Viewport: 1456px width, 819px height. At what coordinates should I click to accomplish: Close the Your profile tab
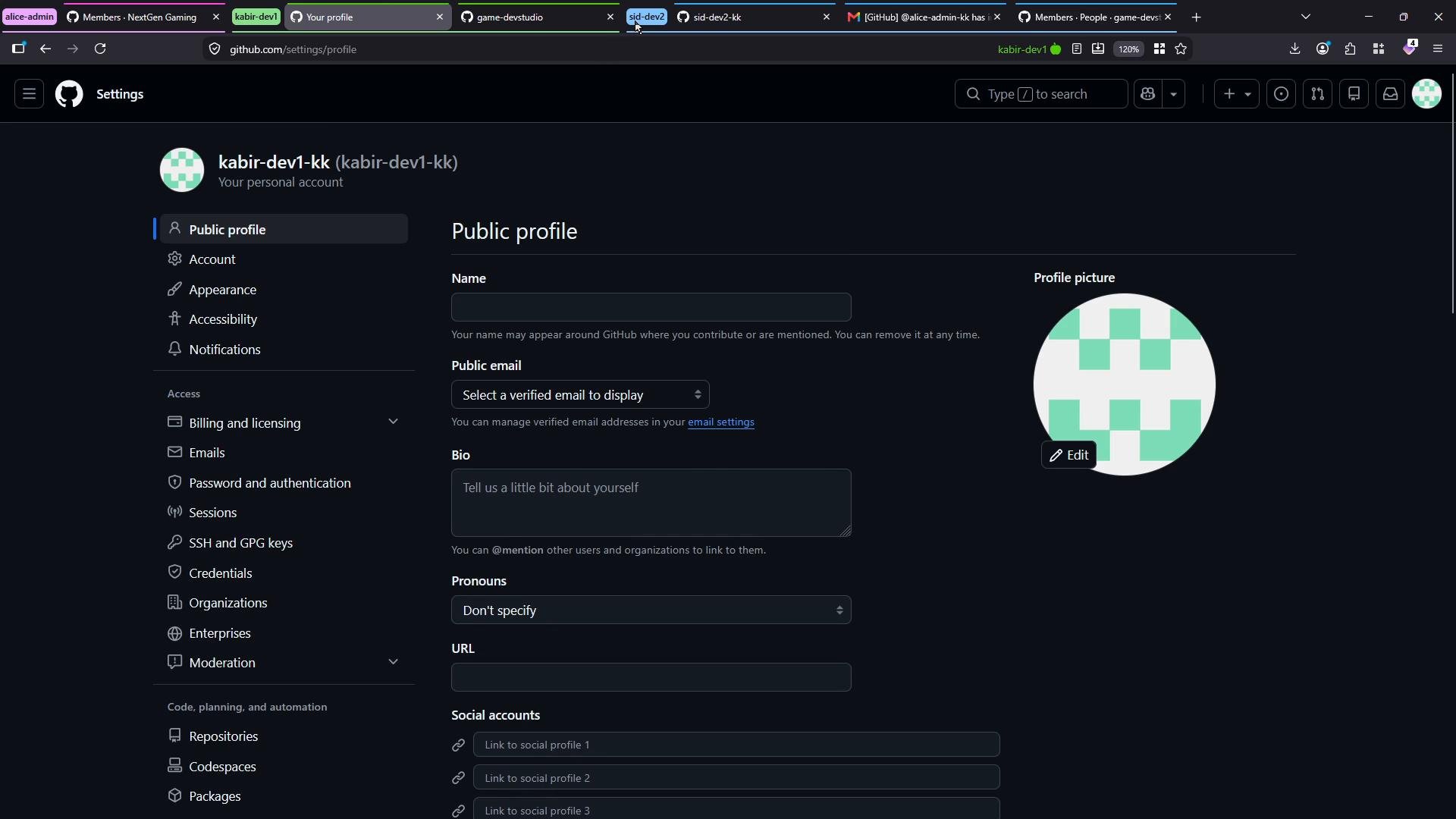coord(440,17)
